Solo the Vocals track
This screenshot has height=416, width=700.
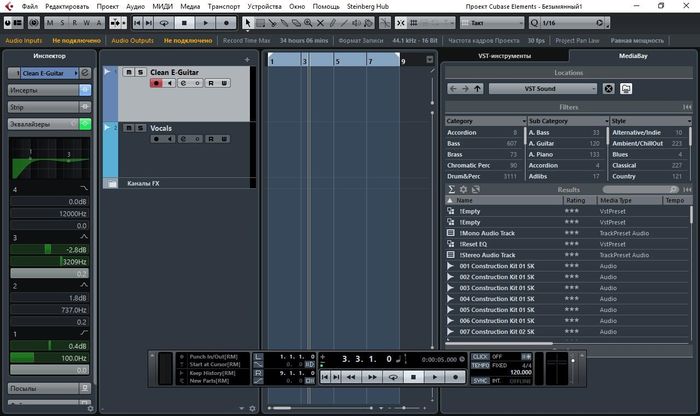point(140,128)
